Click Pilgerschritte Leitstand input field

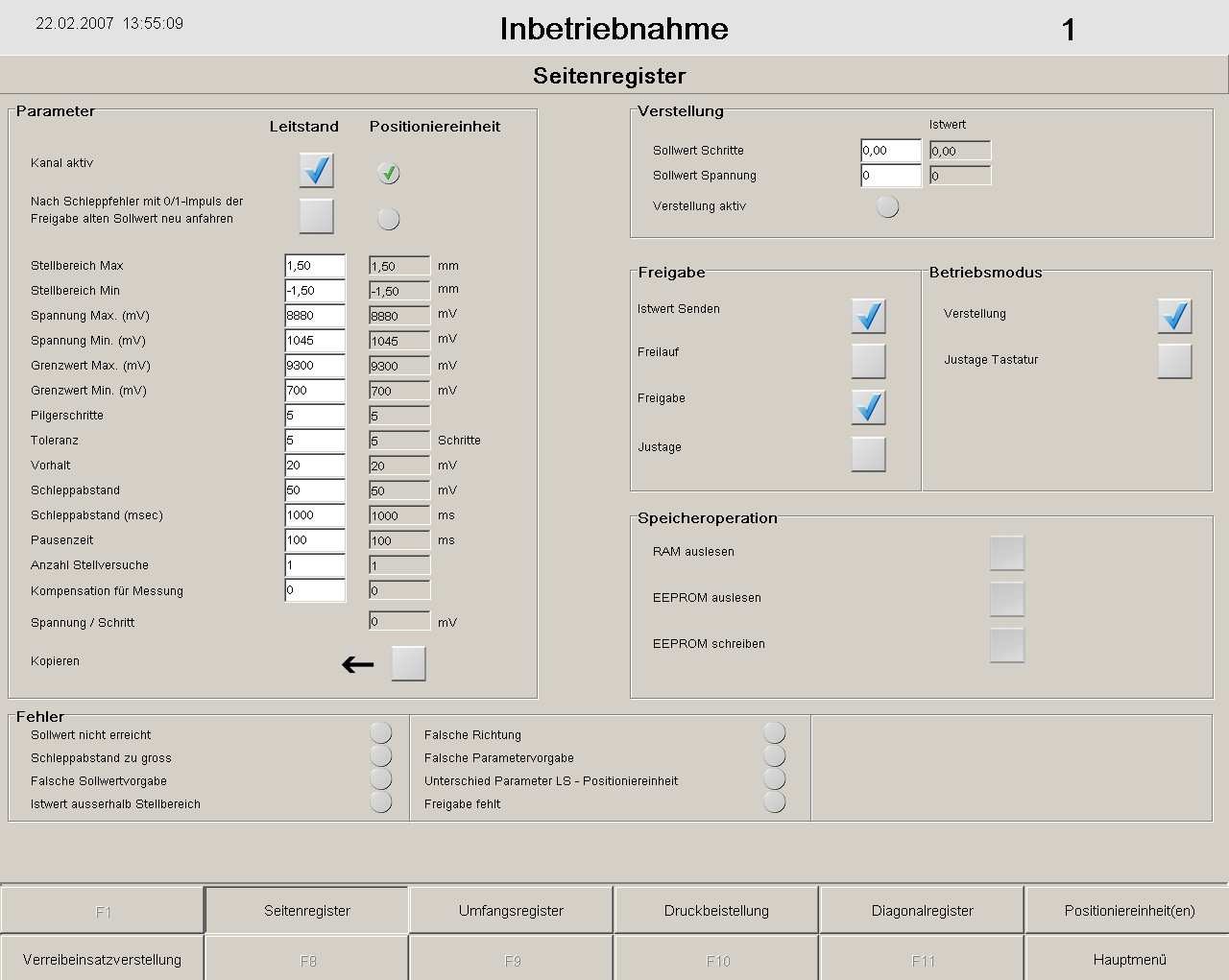point(315,416)
